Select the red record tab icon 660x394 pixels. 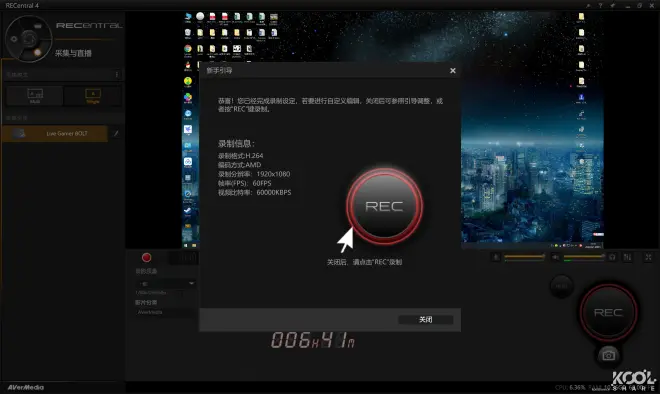[x=146, y=258]
